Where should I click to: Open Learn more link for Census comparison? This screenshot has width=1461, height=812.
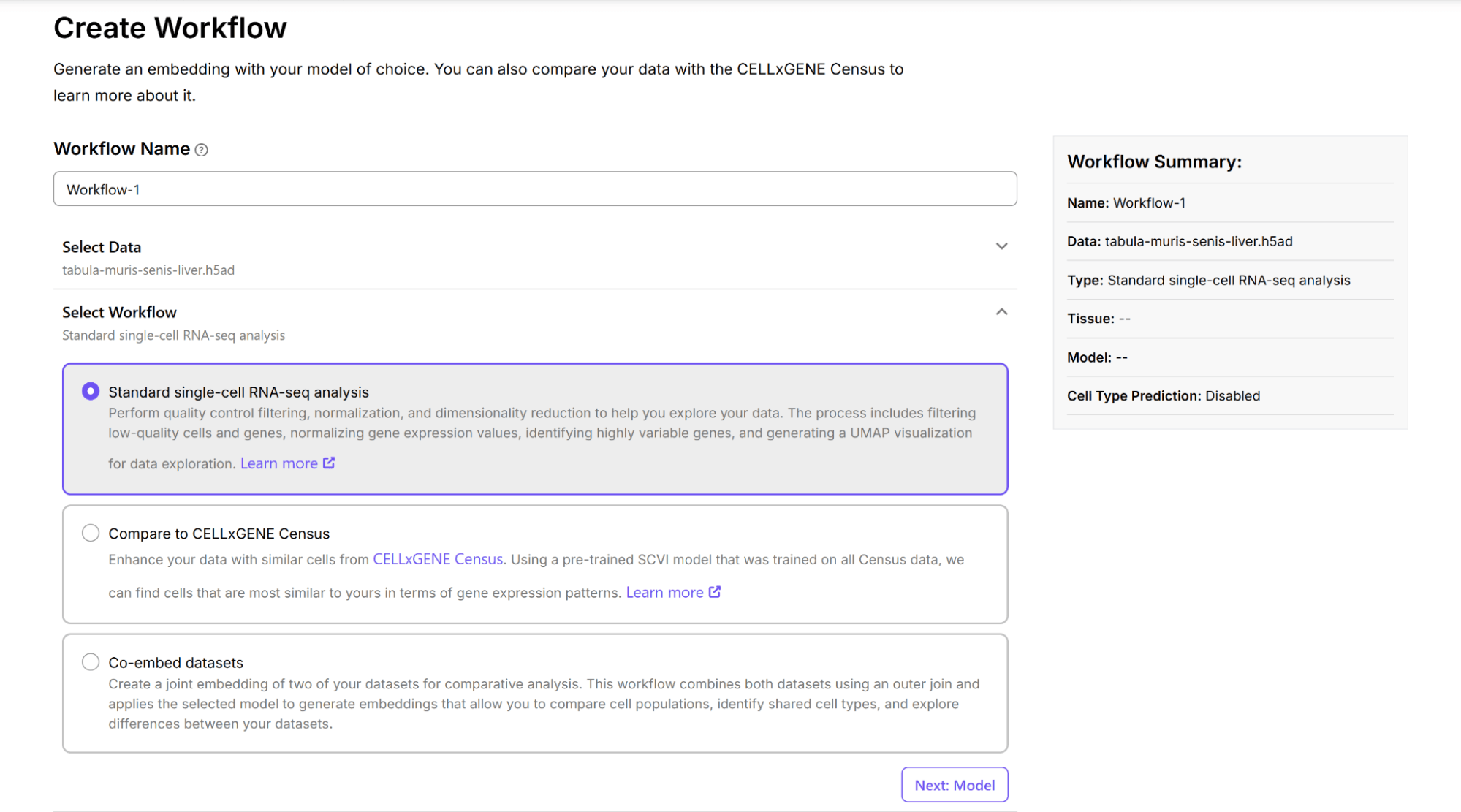tap(664, 593)
